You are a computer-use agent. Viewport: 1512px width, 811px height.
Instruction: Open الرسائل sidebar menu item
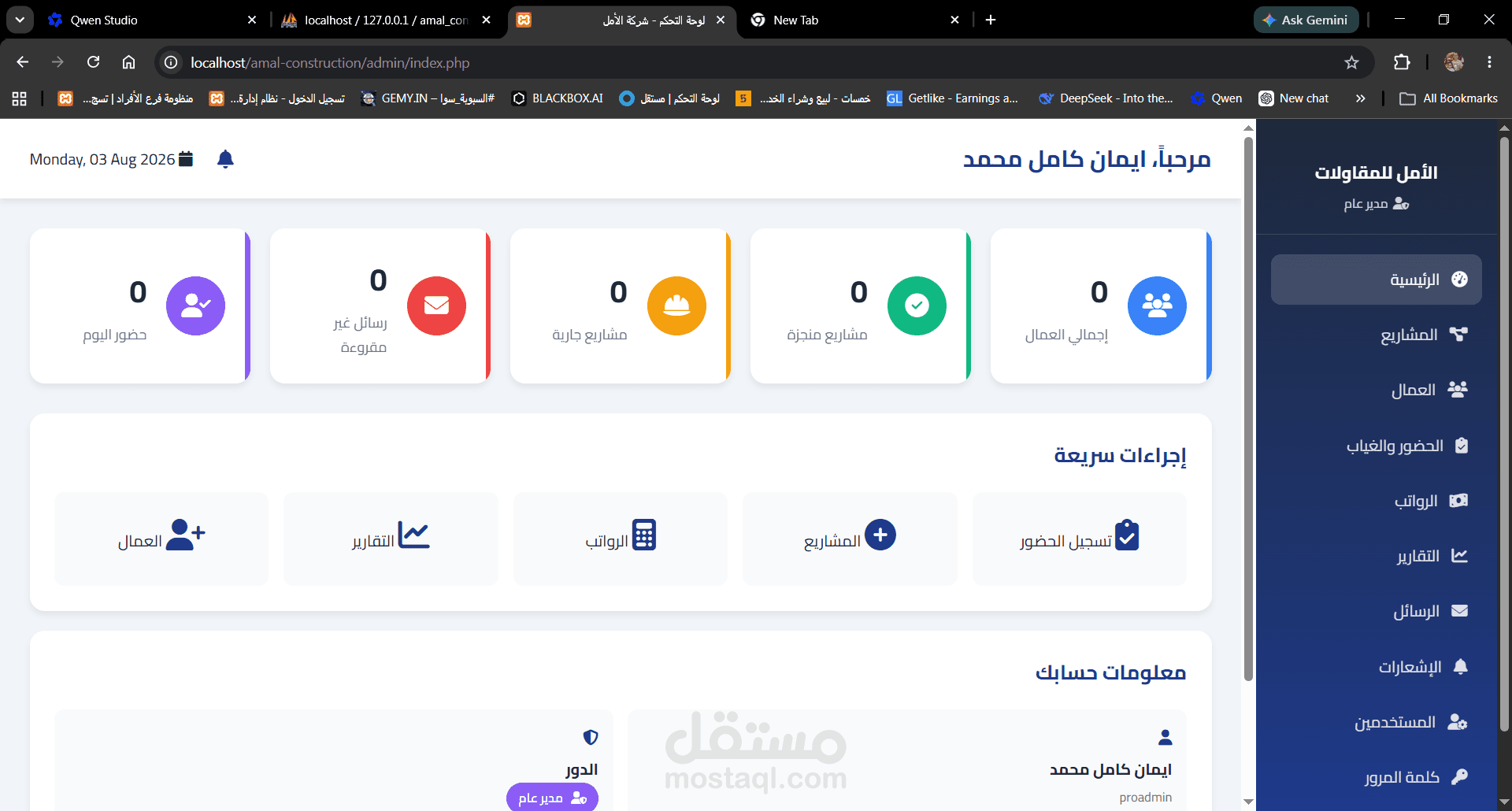[x=1376, y=611]
